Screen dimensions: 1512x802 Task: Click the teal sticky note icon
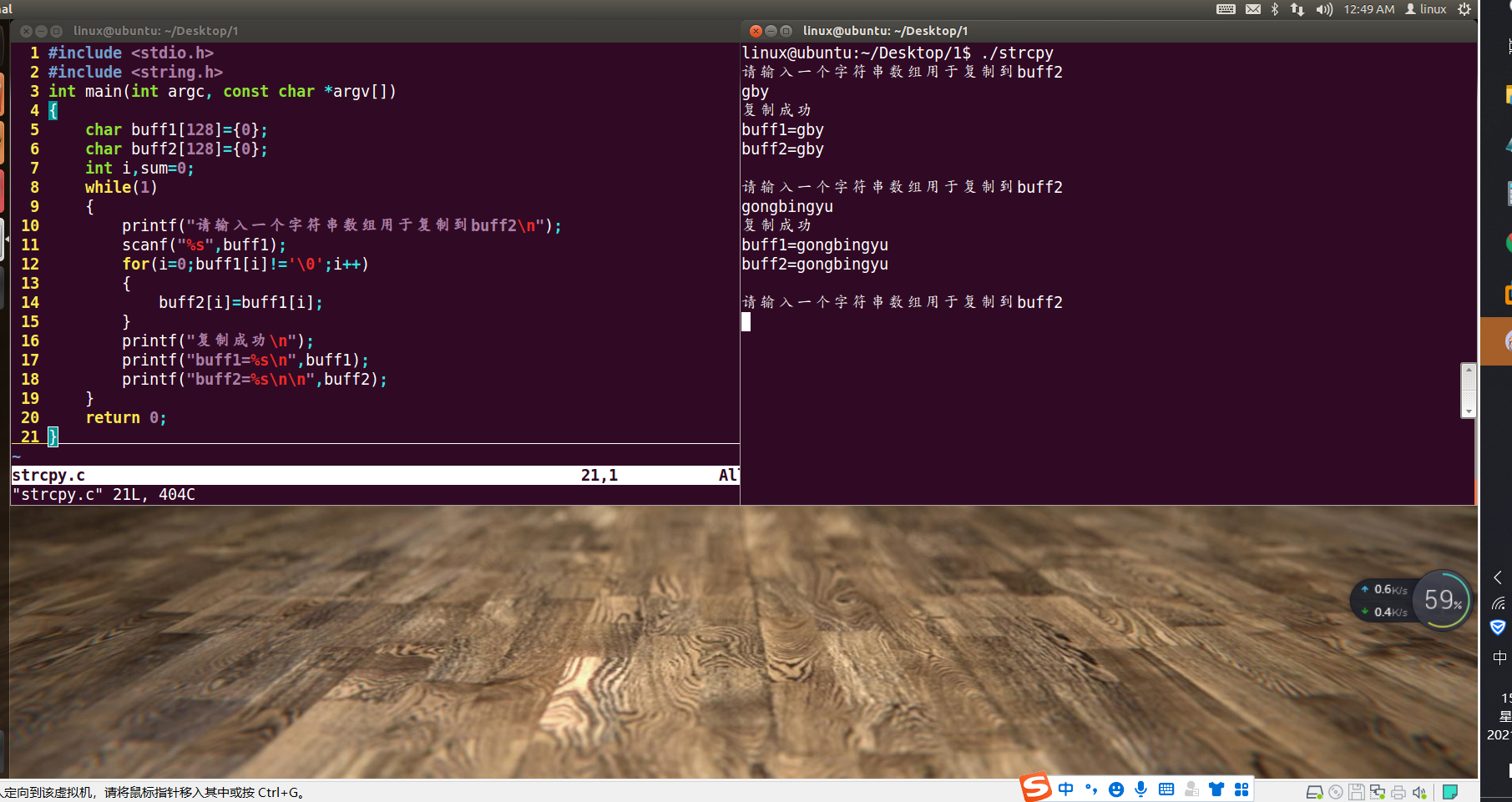(x=1450, y=792)
